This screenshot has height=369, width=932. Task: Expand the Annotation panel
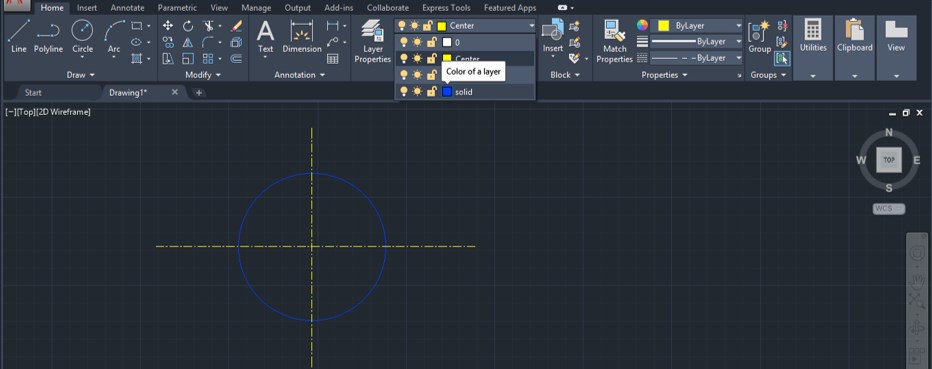[x=300, y=75]
